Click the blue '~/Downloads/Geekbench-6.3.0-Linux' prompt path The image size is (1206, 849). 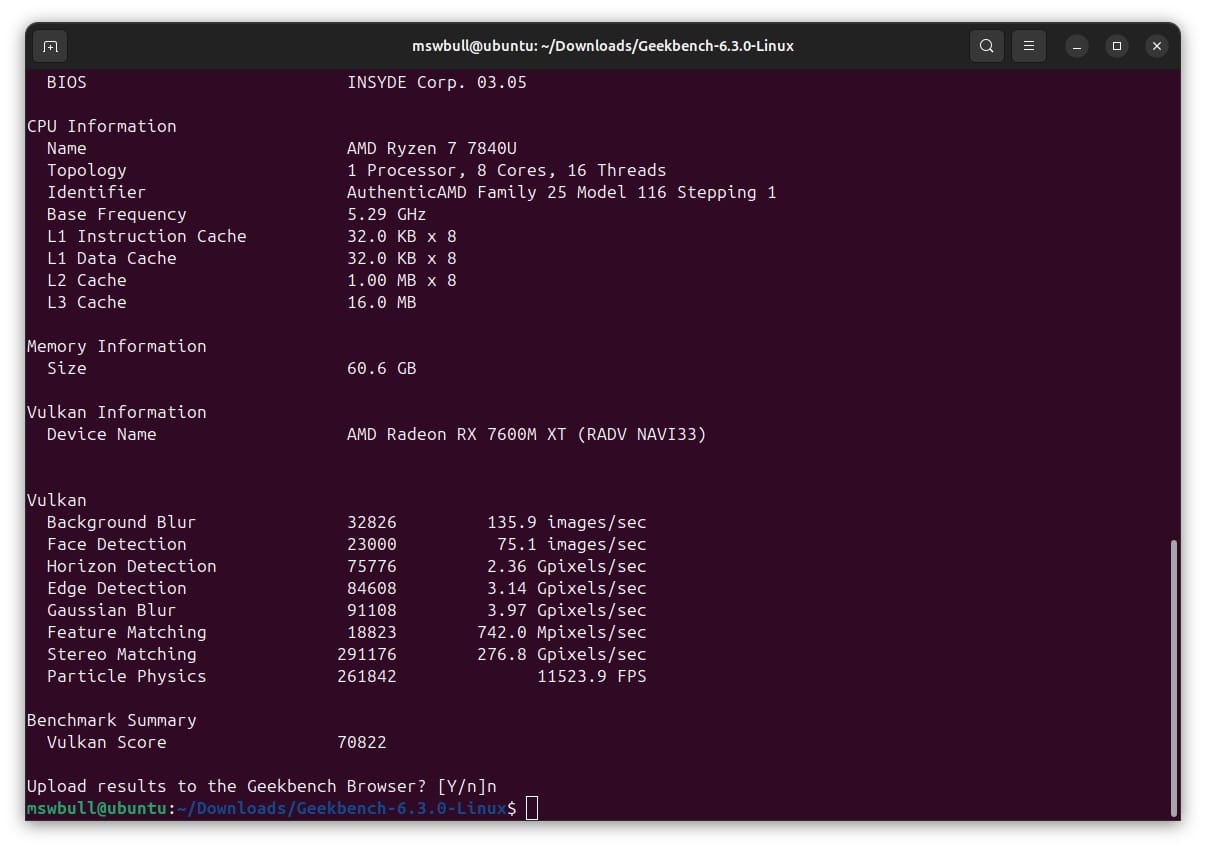[x=341, y=808]
